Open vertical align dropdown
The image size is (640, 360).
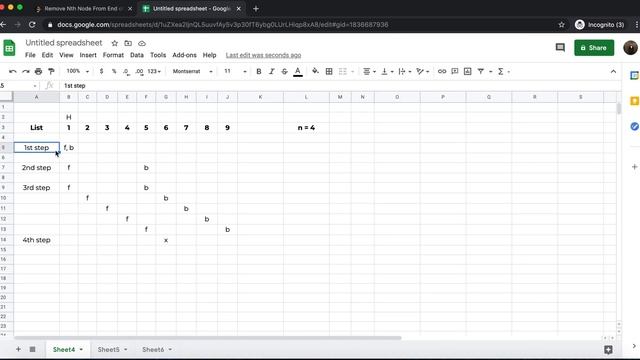pyautogui.click(x=387, y=71)
